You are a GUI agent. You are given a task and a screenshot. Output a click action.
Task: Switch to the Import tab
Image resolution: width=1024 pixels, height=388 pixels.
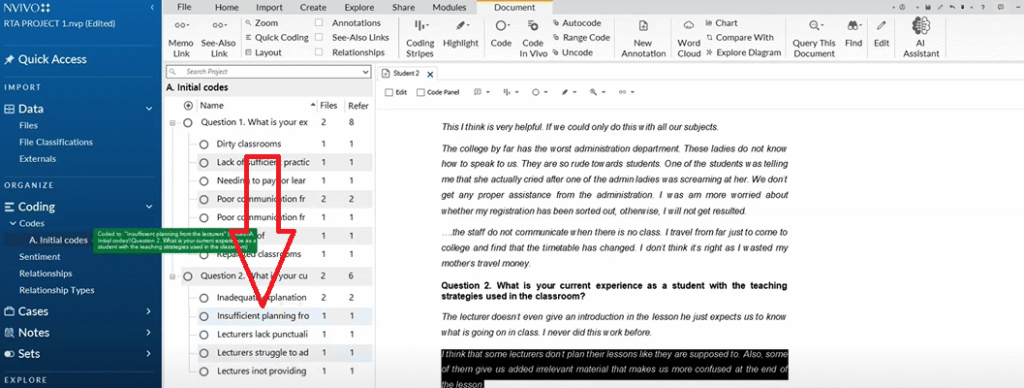tap(269, 8)
